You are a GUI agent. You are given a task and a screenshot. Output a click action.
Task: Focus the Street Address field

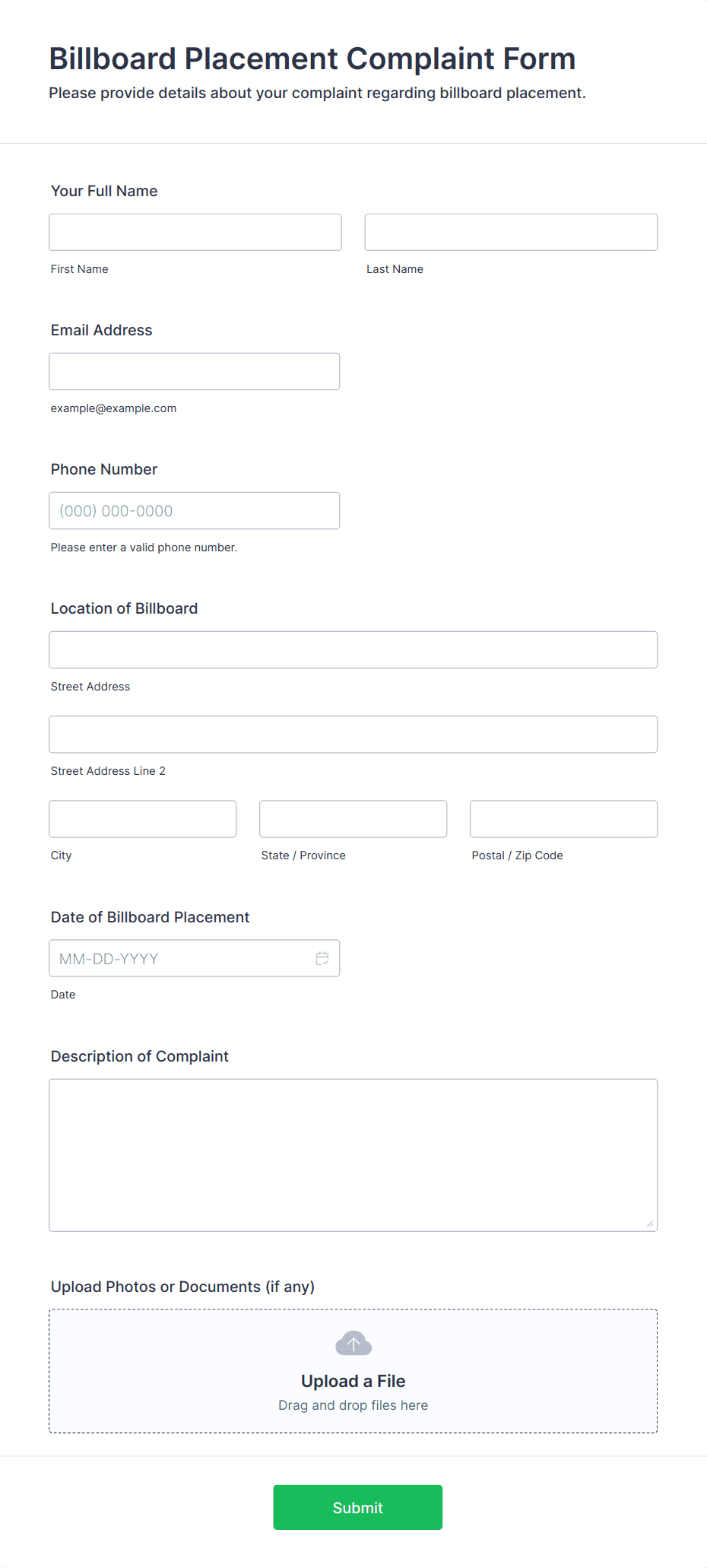(353, 649)
